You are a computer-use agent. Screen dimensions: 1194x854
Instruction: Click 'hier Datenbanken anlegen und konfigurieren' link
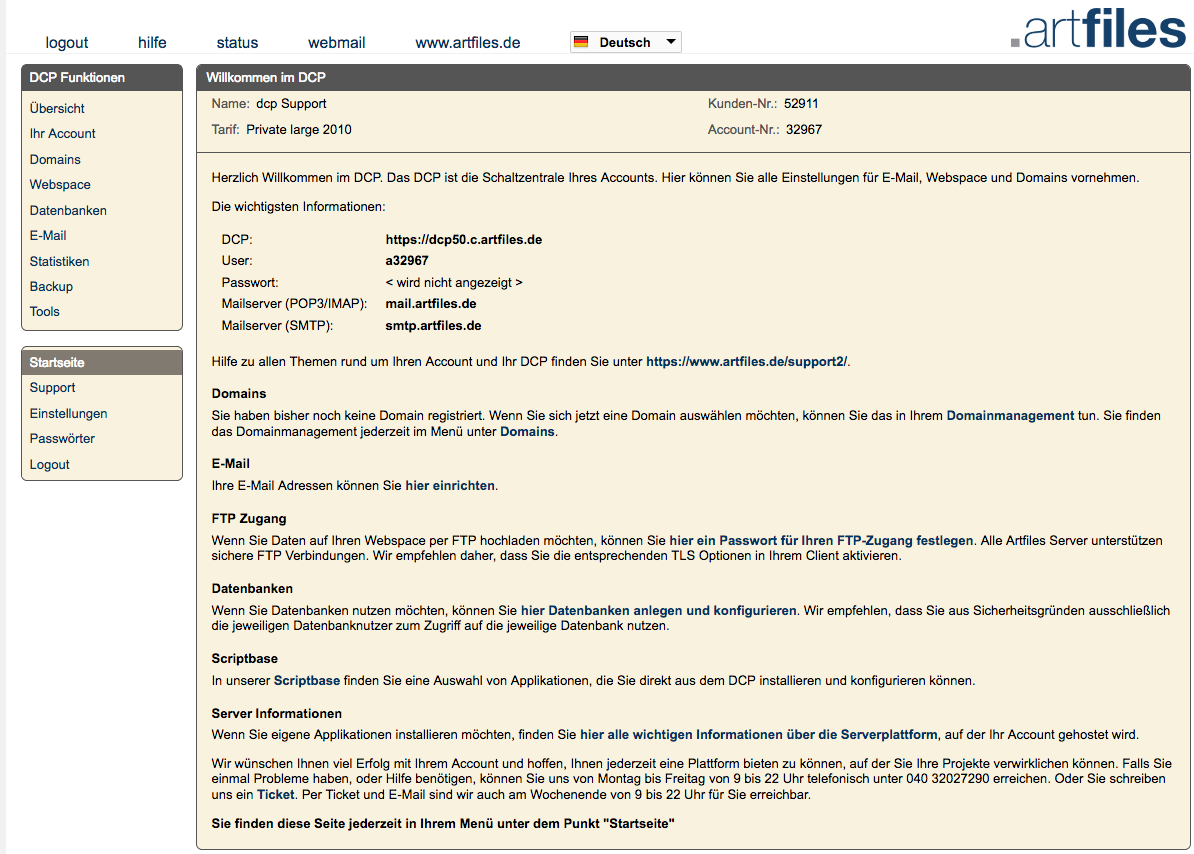pos(659,610)
